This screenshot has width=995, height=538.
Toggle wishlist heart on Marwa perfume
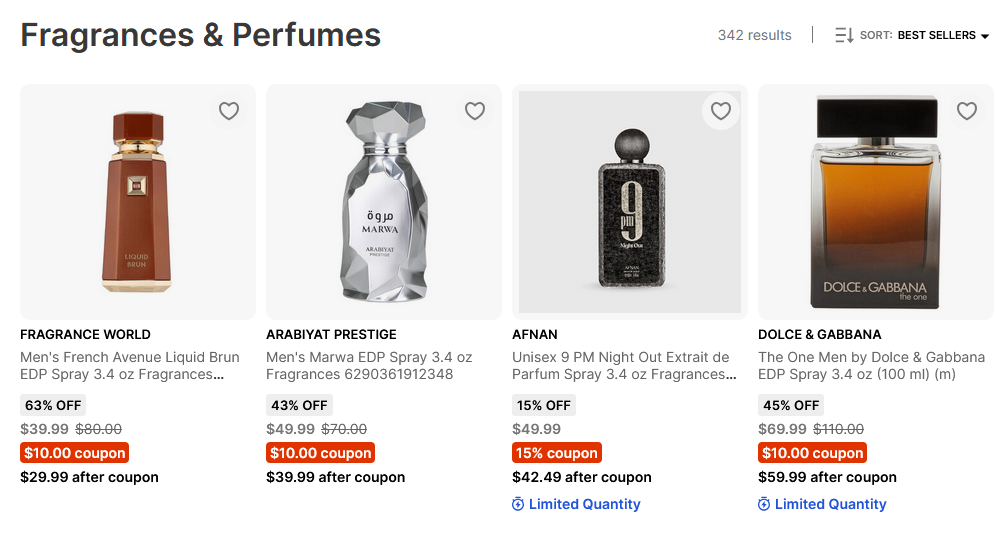point(475,111)
